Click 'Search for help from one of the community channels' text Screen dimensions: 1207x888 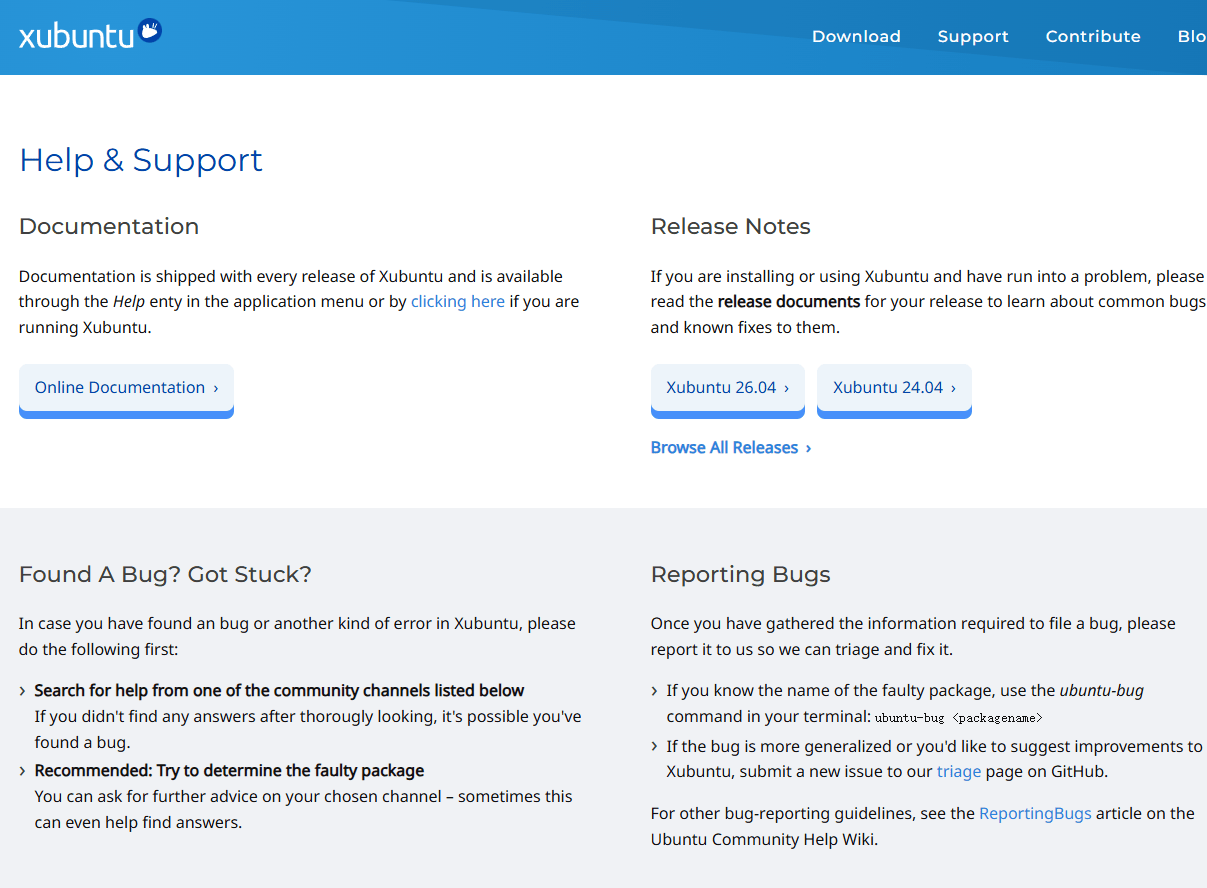point(279,690)
